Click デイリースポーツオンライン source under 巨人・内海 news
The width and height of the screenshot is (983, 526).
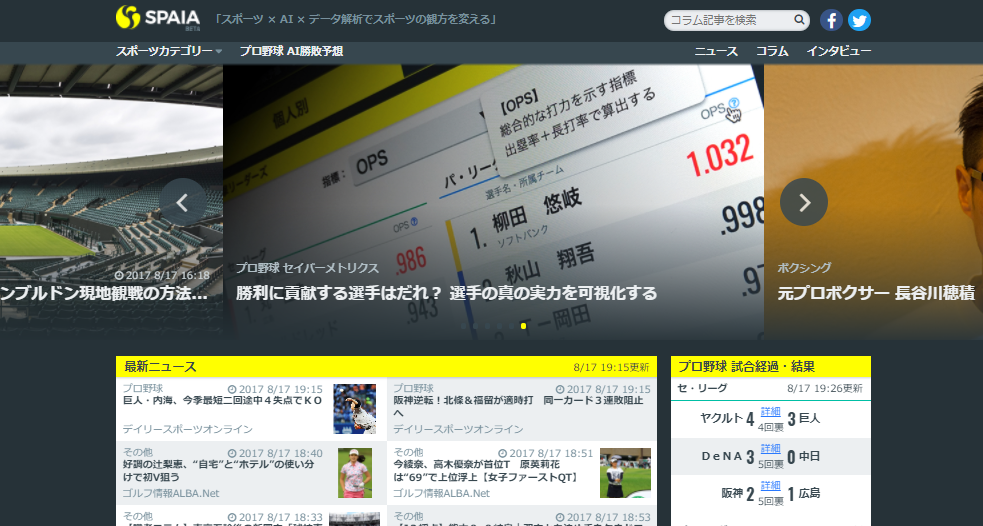pyautogui.click(x=187, y=429)
